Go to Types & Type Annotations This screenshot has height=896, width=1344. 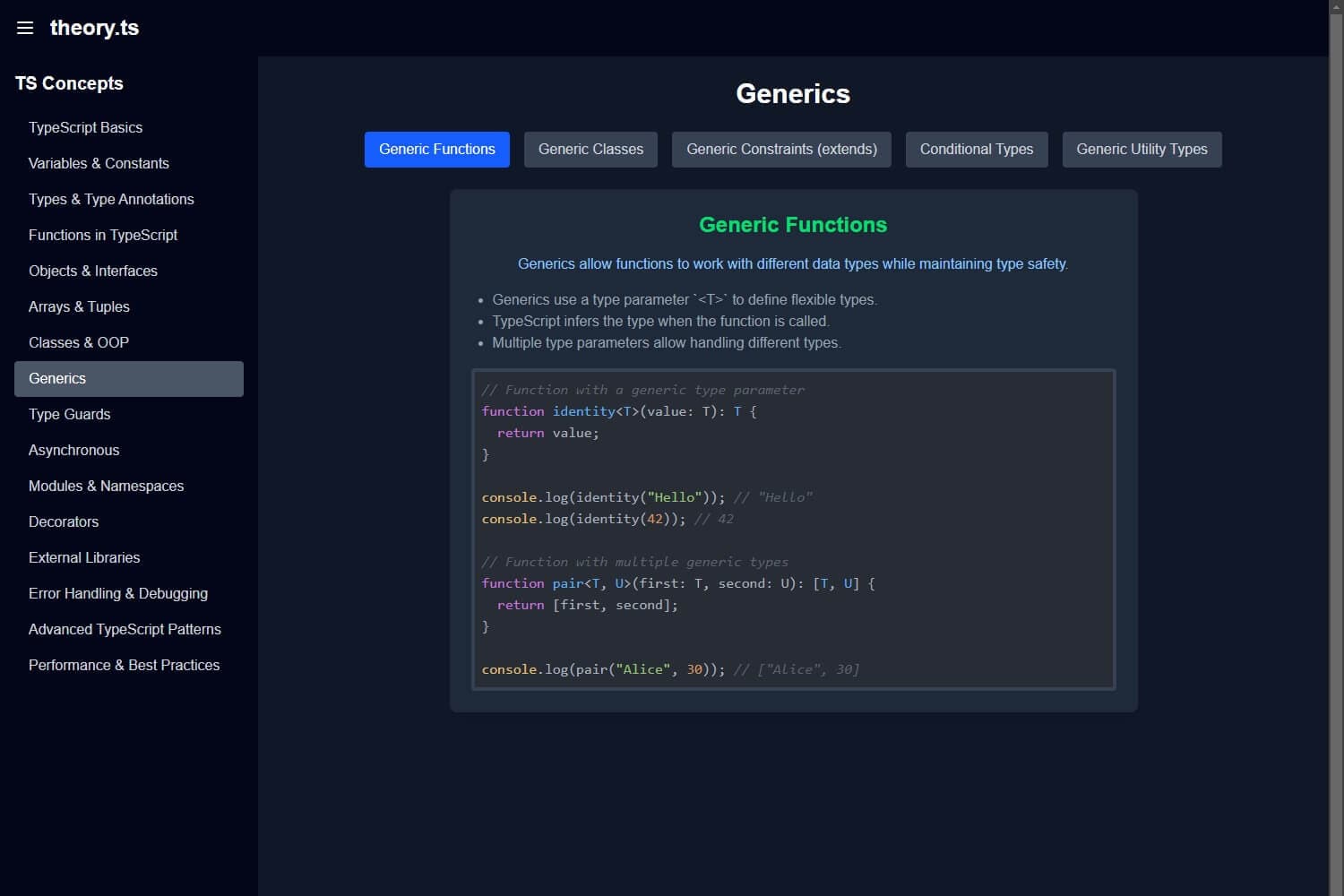click(x=129, y=200)
